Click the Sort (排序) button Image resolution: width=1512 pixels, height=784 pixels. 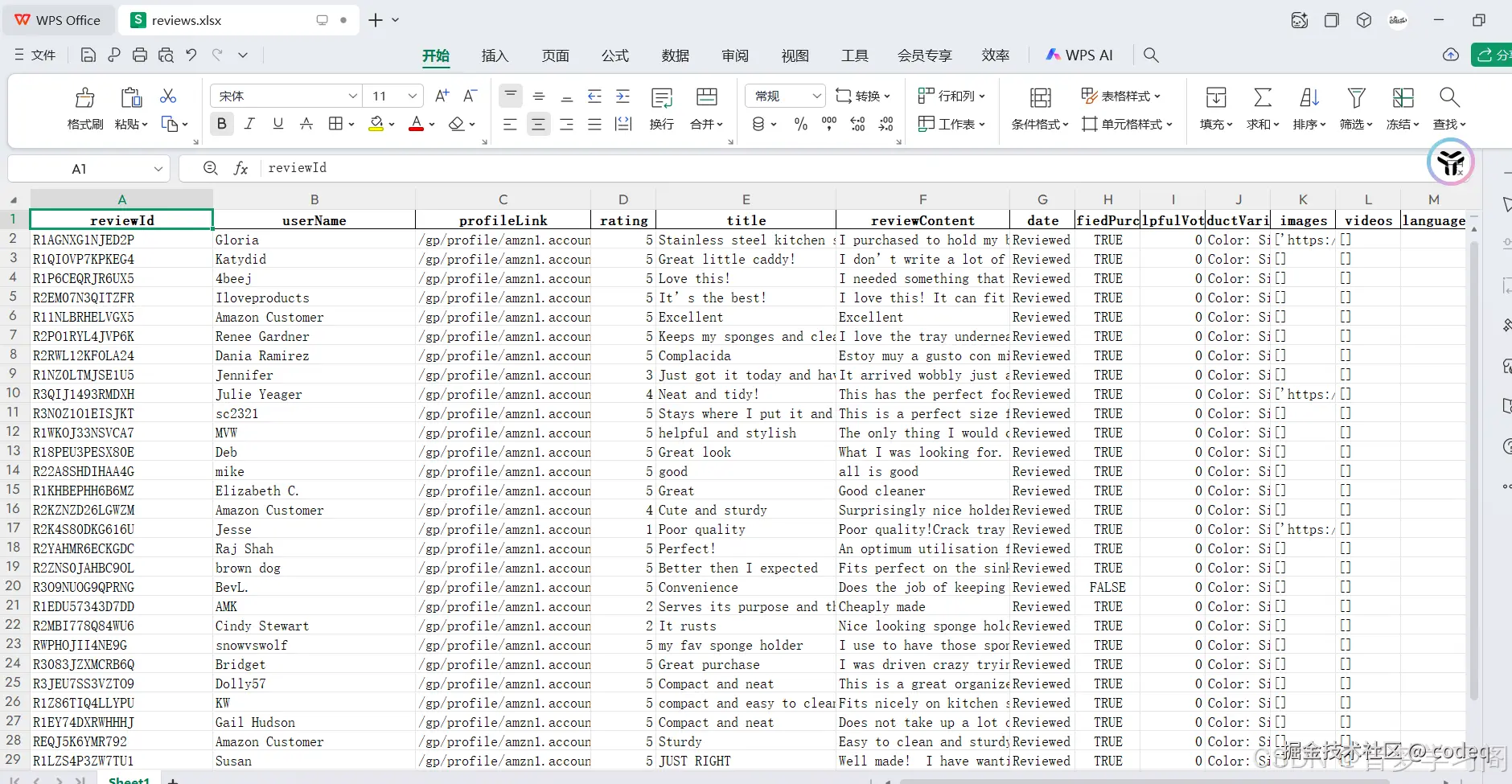pos(1309,109)
